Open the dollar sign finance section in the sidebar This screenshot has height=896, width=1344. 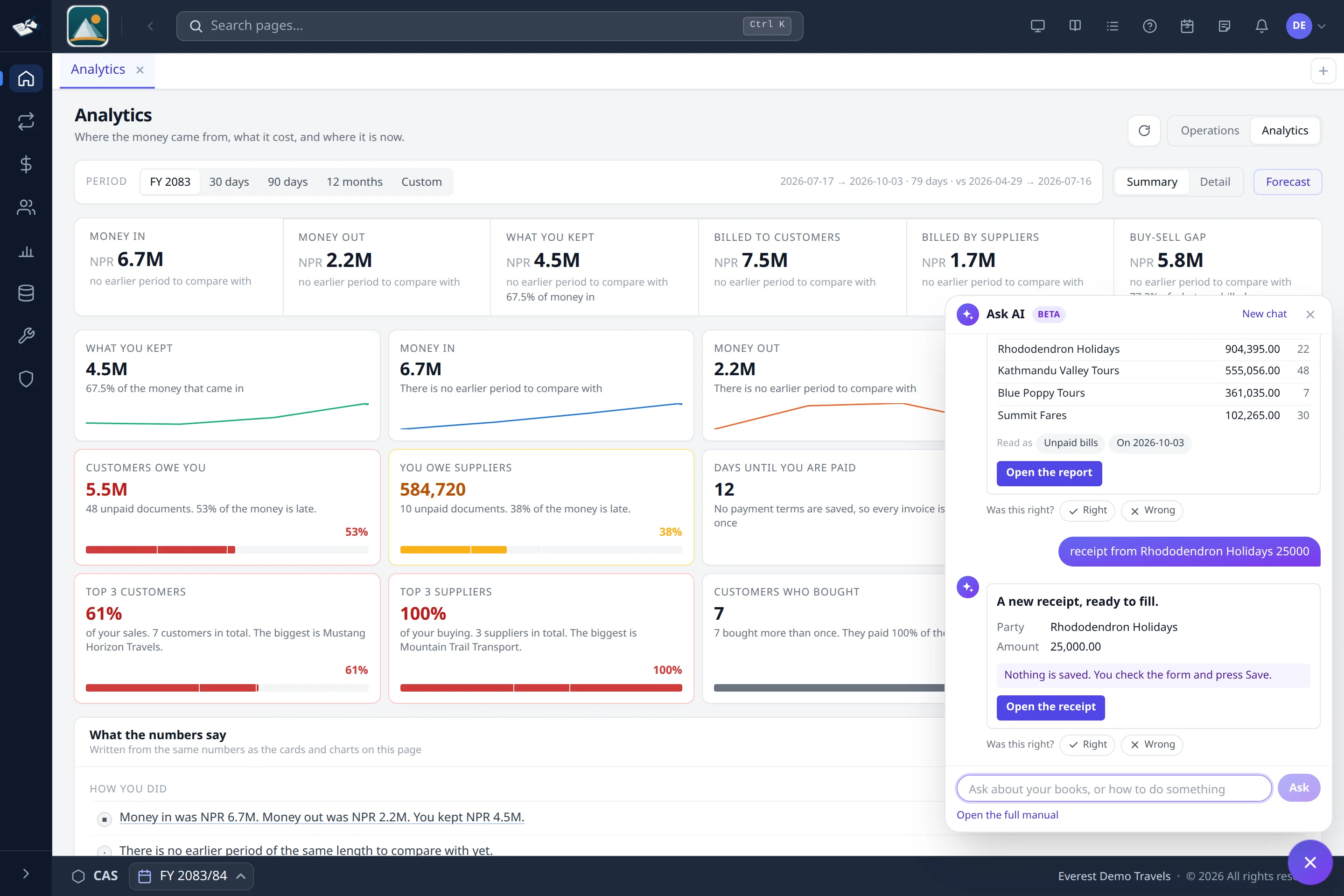(x=26, y=165)
